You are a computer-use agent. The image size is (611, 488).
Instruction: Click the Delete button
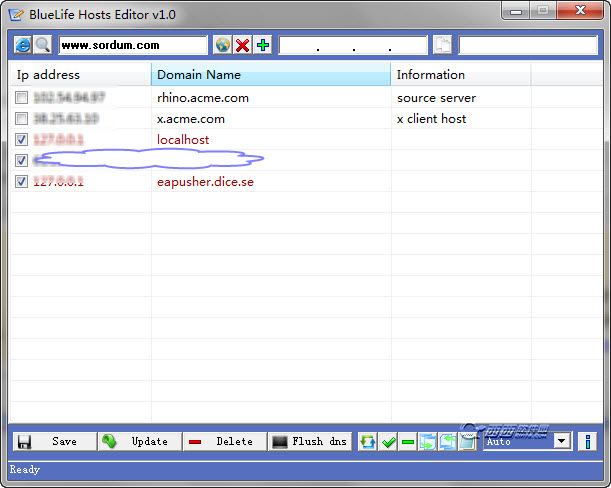[225, 442]
